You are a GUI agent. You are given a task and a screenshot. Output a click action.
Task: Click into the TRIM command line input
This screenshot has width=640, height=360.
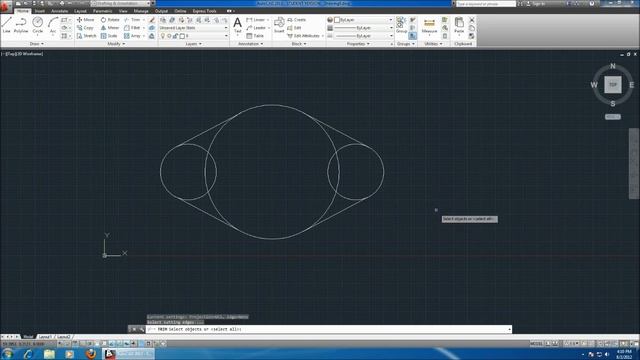pos(328,329)
